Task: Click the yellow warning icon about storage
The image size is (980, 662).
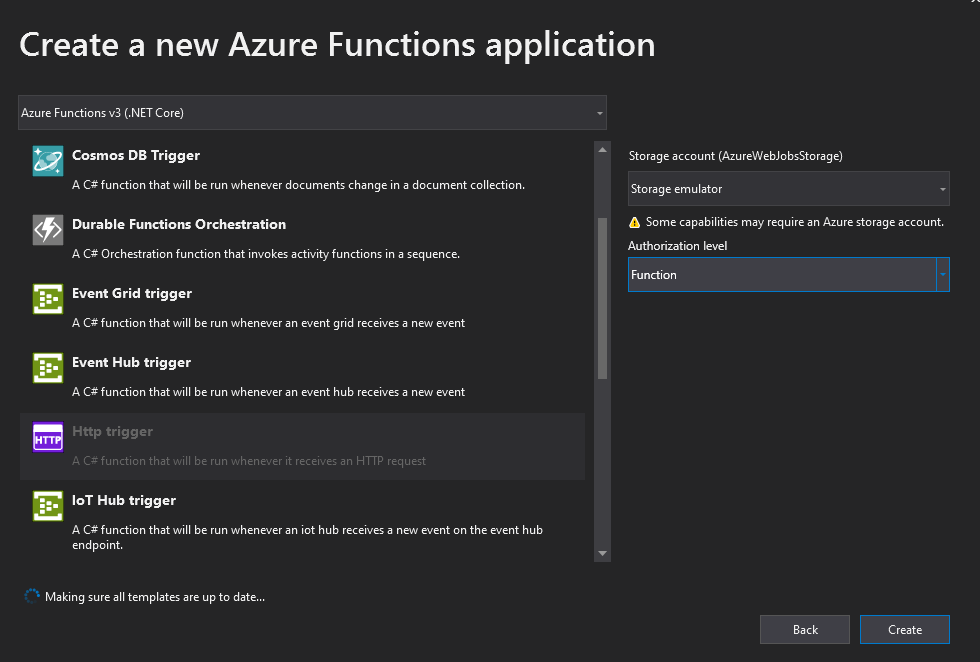Action: [x=634, y=223]
